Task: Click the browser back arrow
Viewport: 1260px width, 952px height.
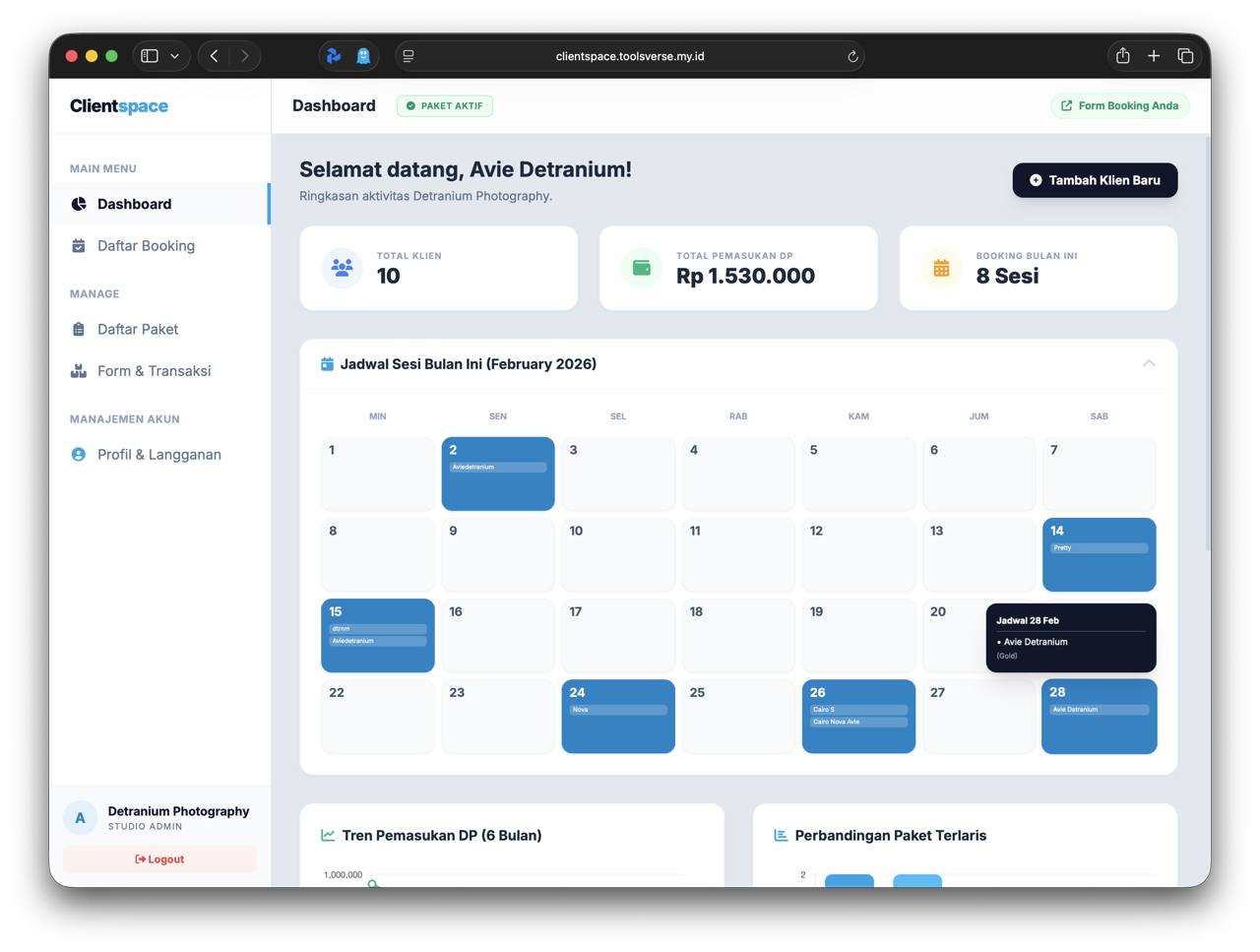Action: click(215, 56)
